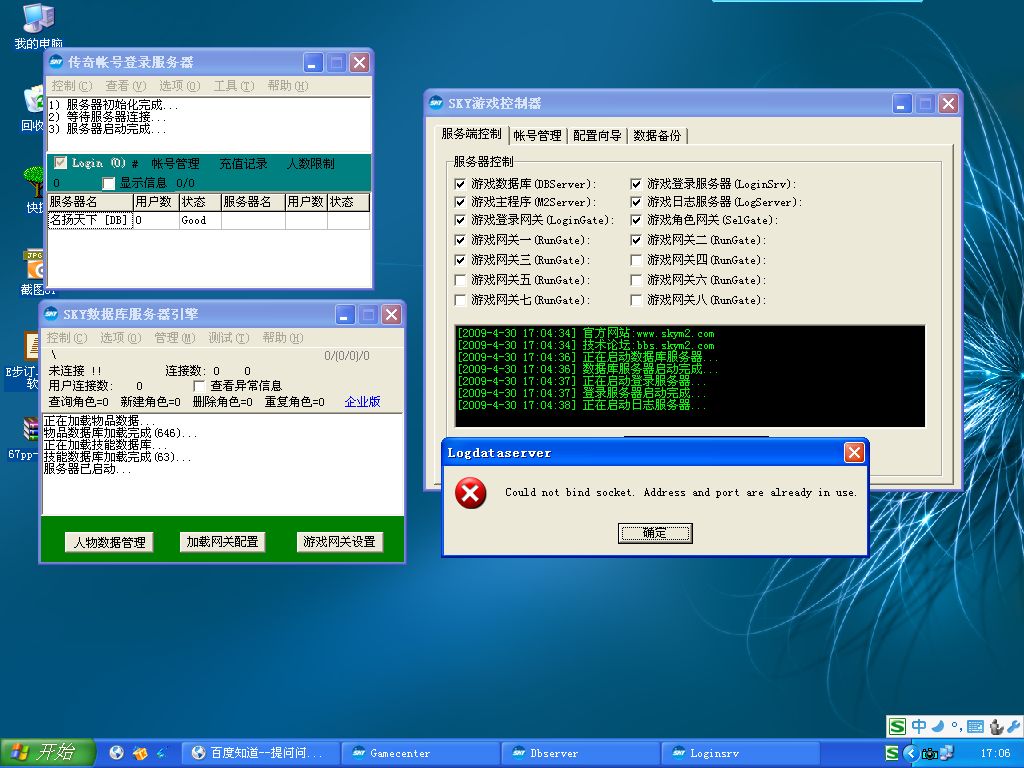Viewport: 1024px width, 768px height.
Task: Switch to Loginsrv taskbar button
Action: tap(741, 753)
